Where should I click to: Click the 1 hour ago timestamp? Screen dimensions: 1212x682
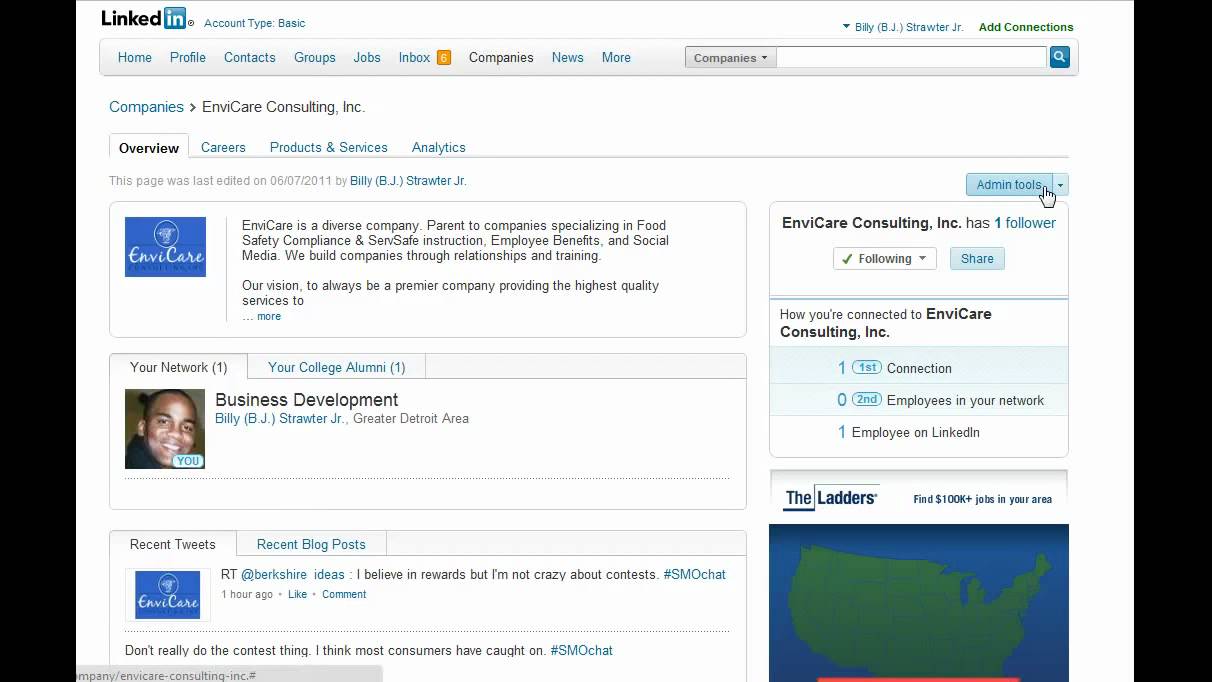click(247, 594)
